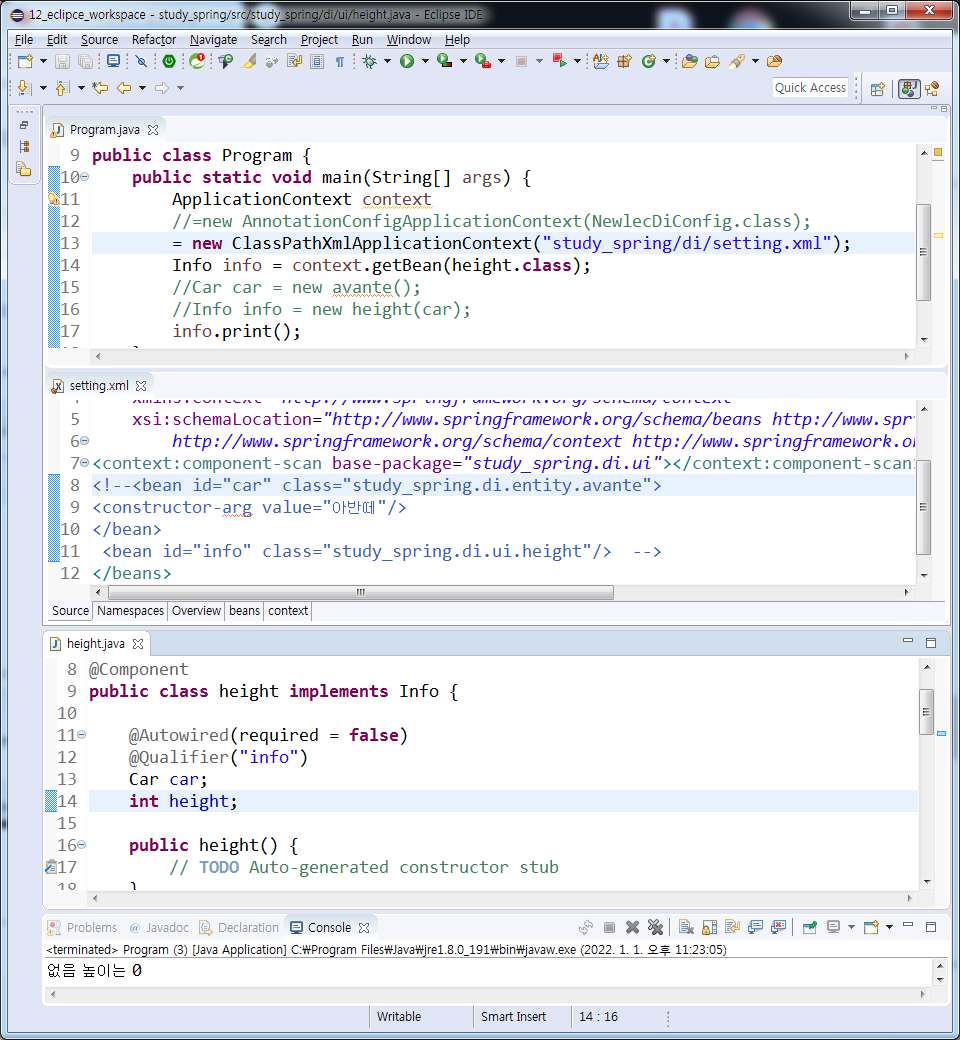The height and width of the screenshot is (1040, 960).
Task: Switch to the Overview tab of setting.xml
Action: point(196,611)
